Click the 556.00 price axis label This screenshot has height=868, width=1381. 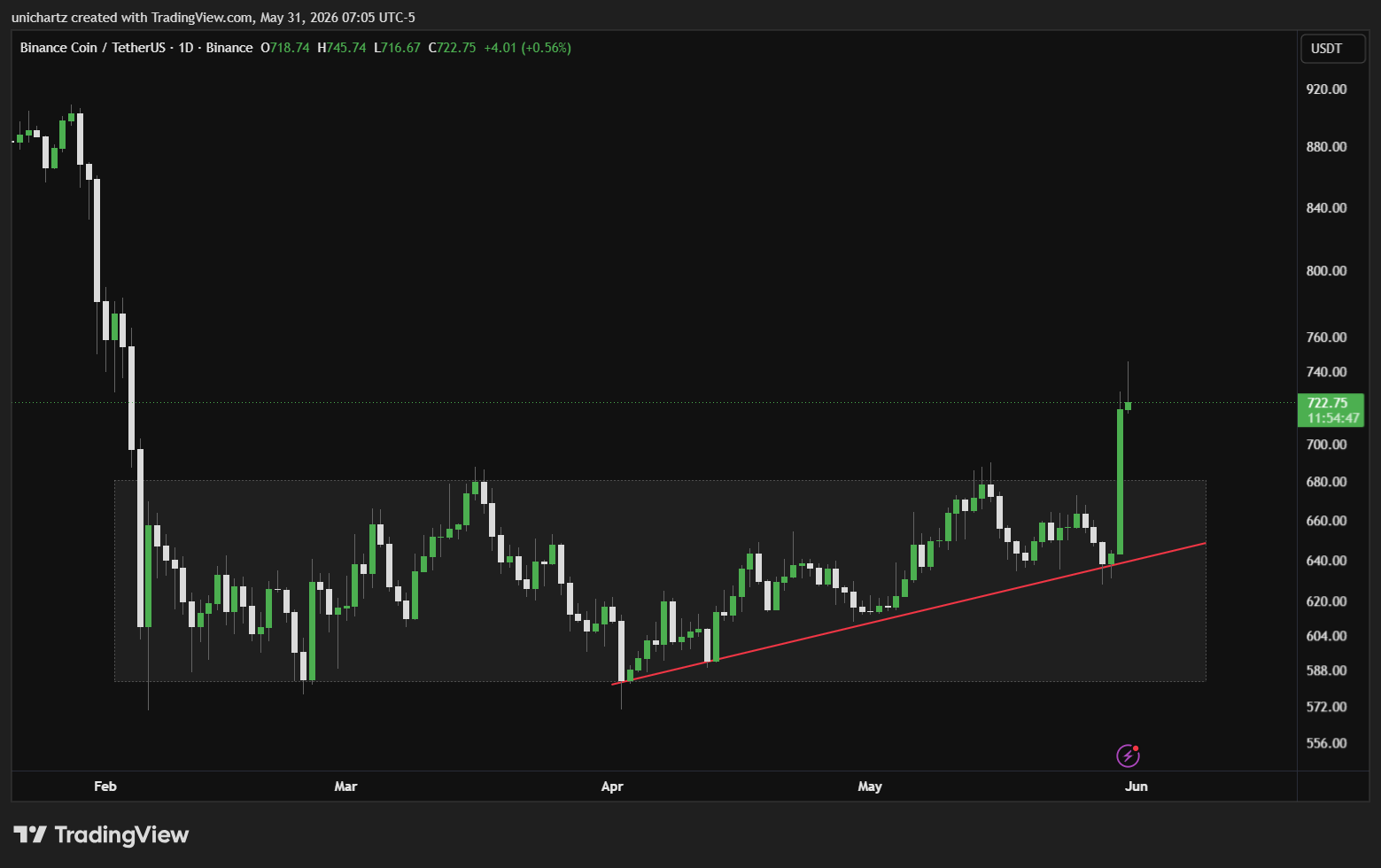(1326, 743)
